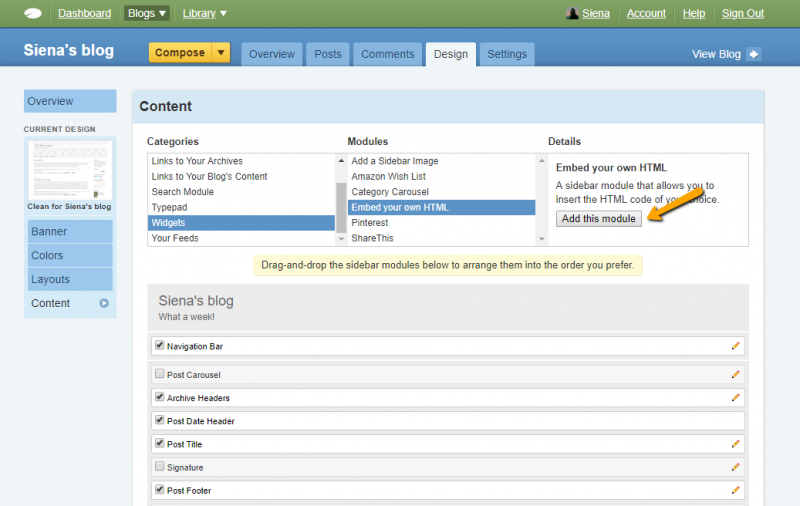Click pencil edit icon for Post Title

point(736,444)
